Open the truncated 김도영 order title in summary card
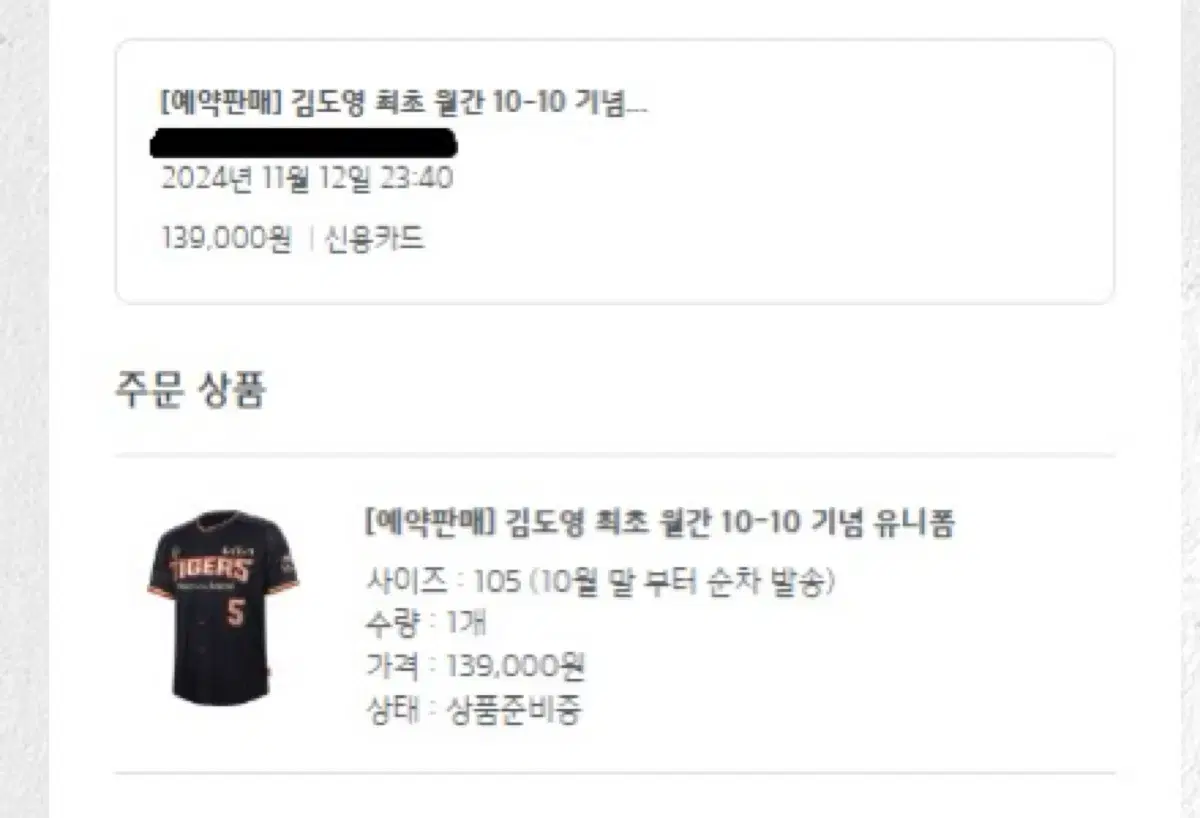1200x818 pixels. click(x=403, y=103)
